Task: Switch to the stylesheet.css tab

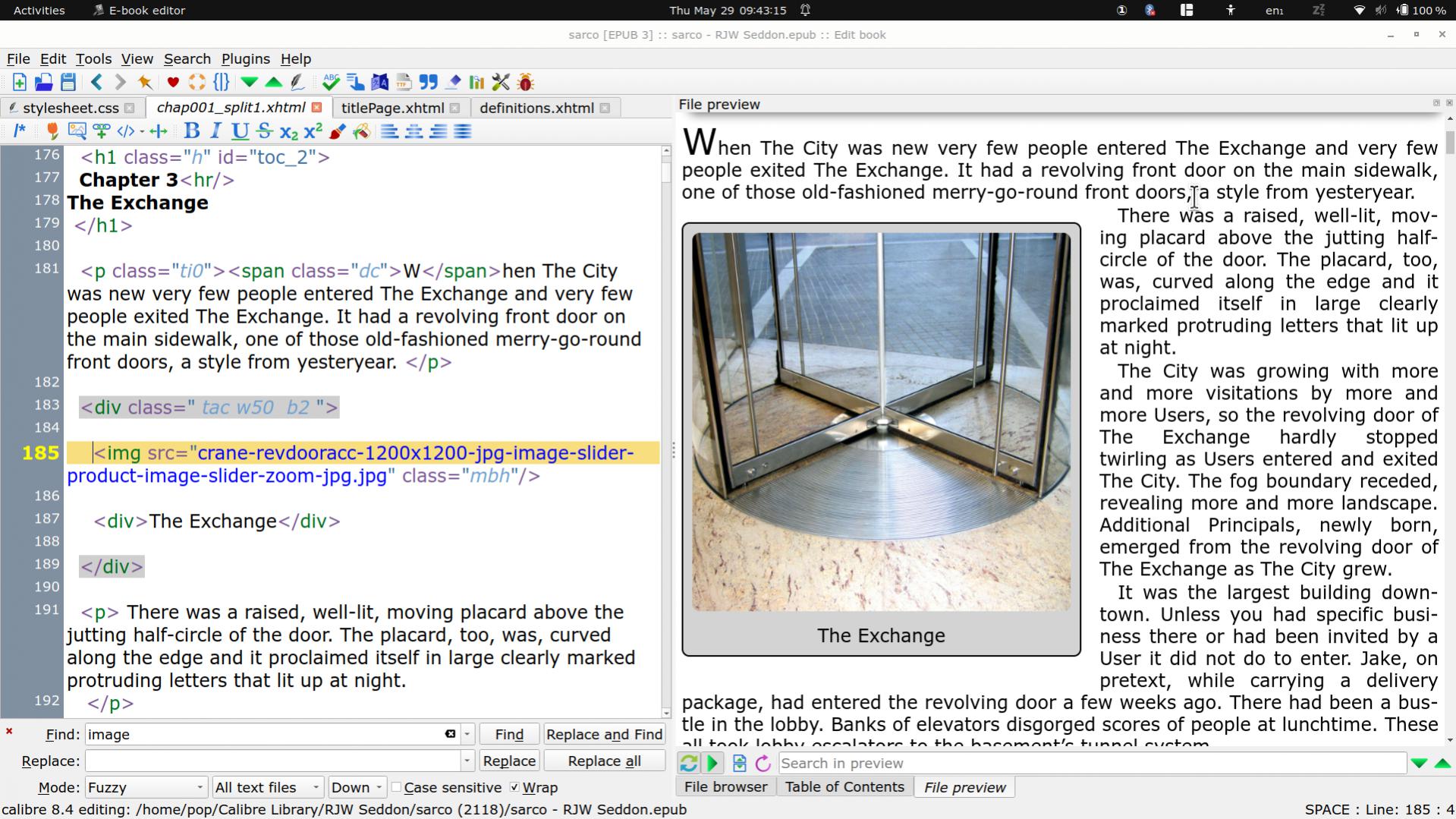Action: 71,109
